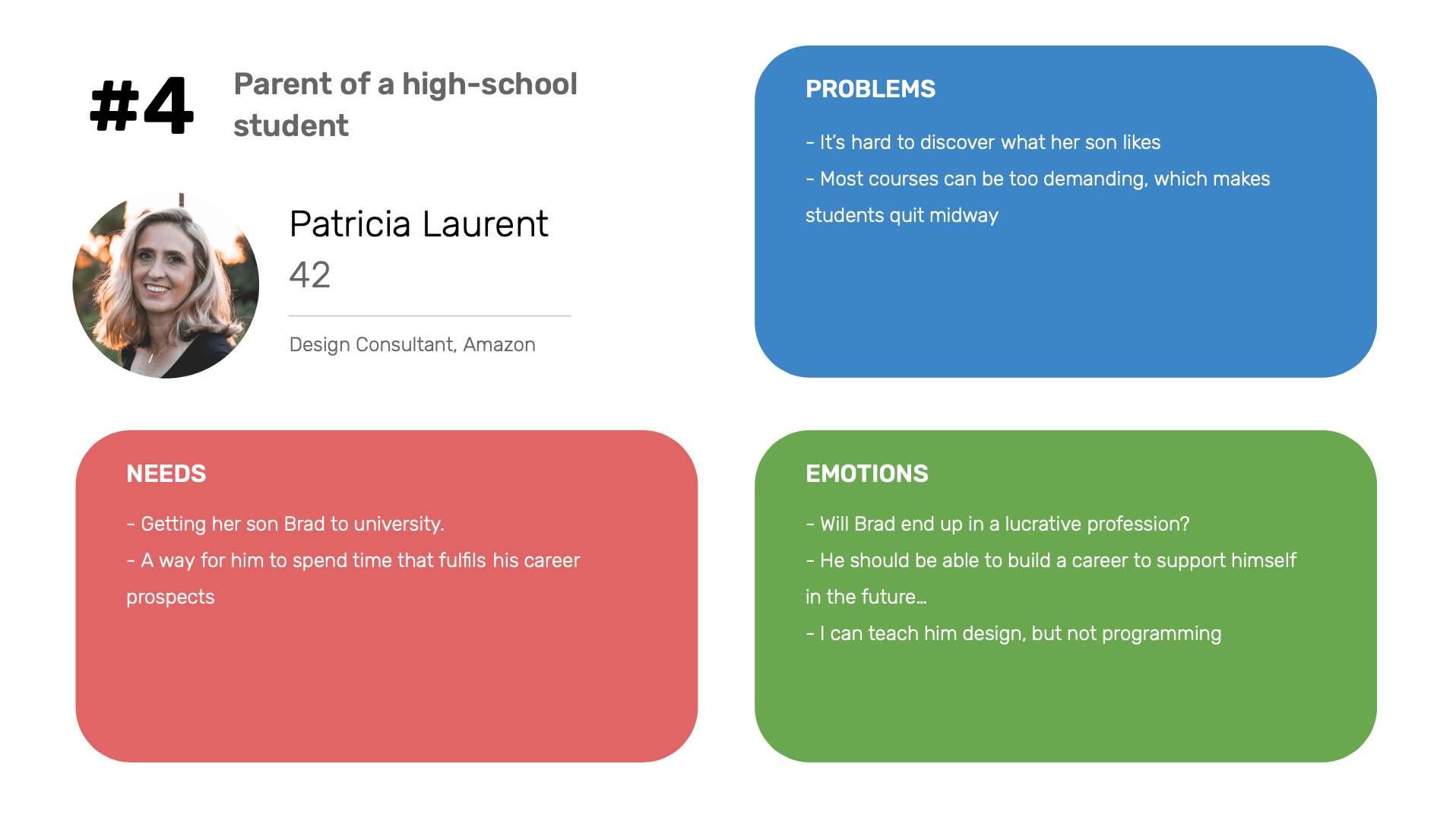This screenshot has height=818, width=1456.
Task: Select the "Parent of a high-school student" title
Action: click(x=404, y=105)
